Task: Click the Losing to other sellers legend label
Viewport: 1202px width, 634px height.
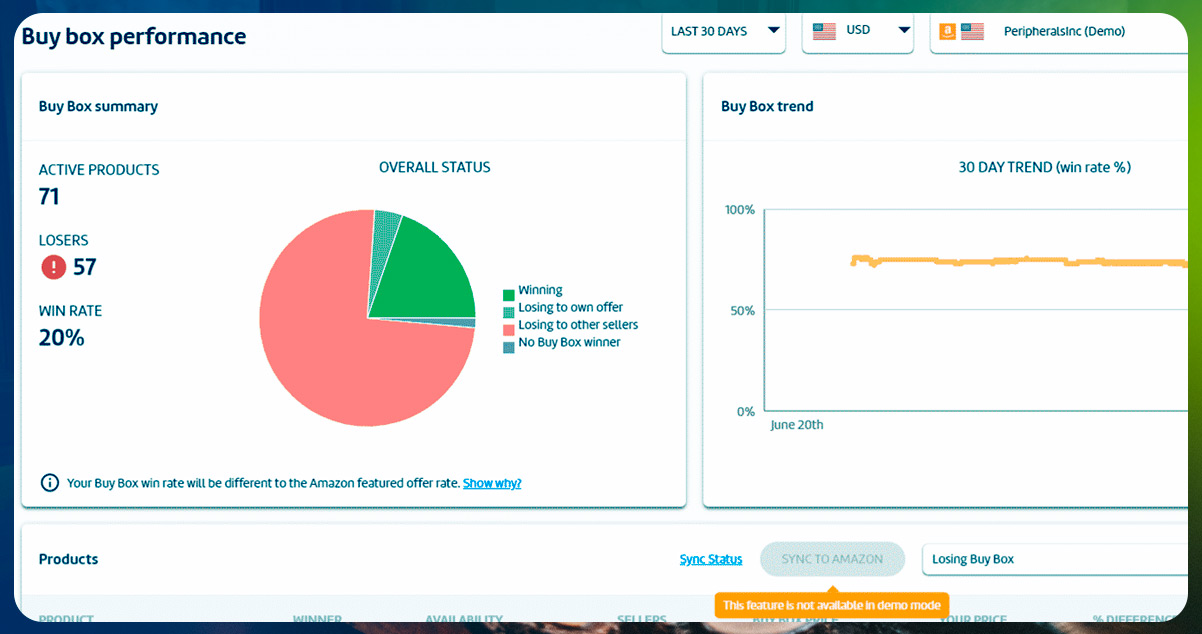Action: click(x=578, y=324)
